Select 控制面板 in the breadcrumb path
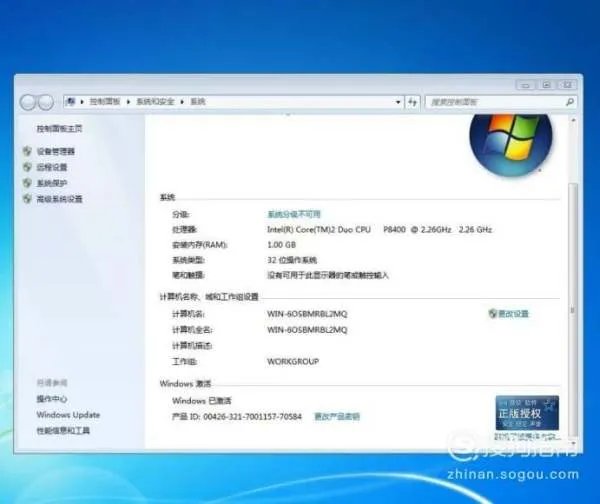Image resolution: width=600 pixels, height=504 pixels. (104, 101)
